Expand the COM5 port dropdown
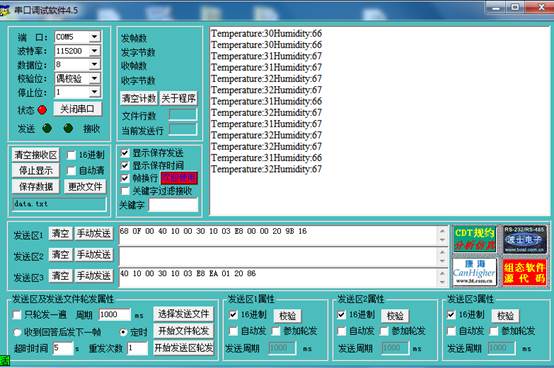 (x=94, y=37)
